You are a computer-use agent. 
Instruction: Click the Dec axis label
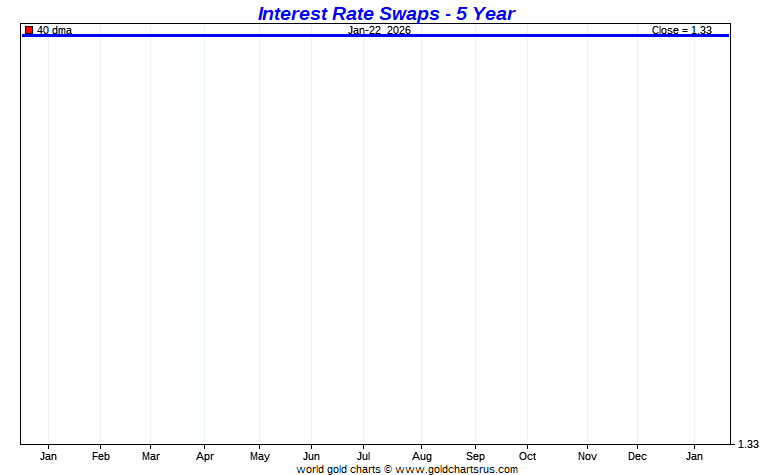(x=637, y=456)
